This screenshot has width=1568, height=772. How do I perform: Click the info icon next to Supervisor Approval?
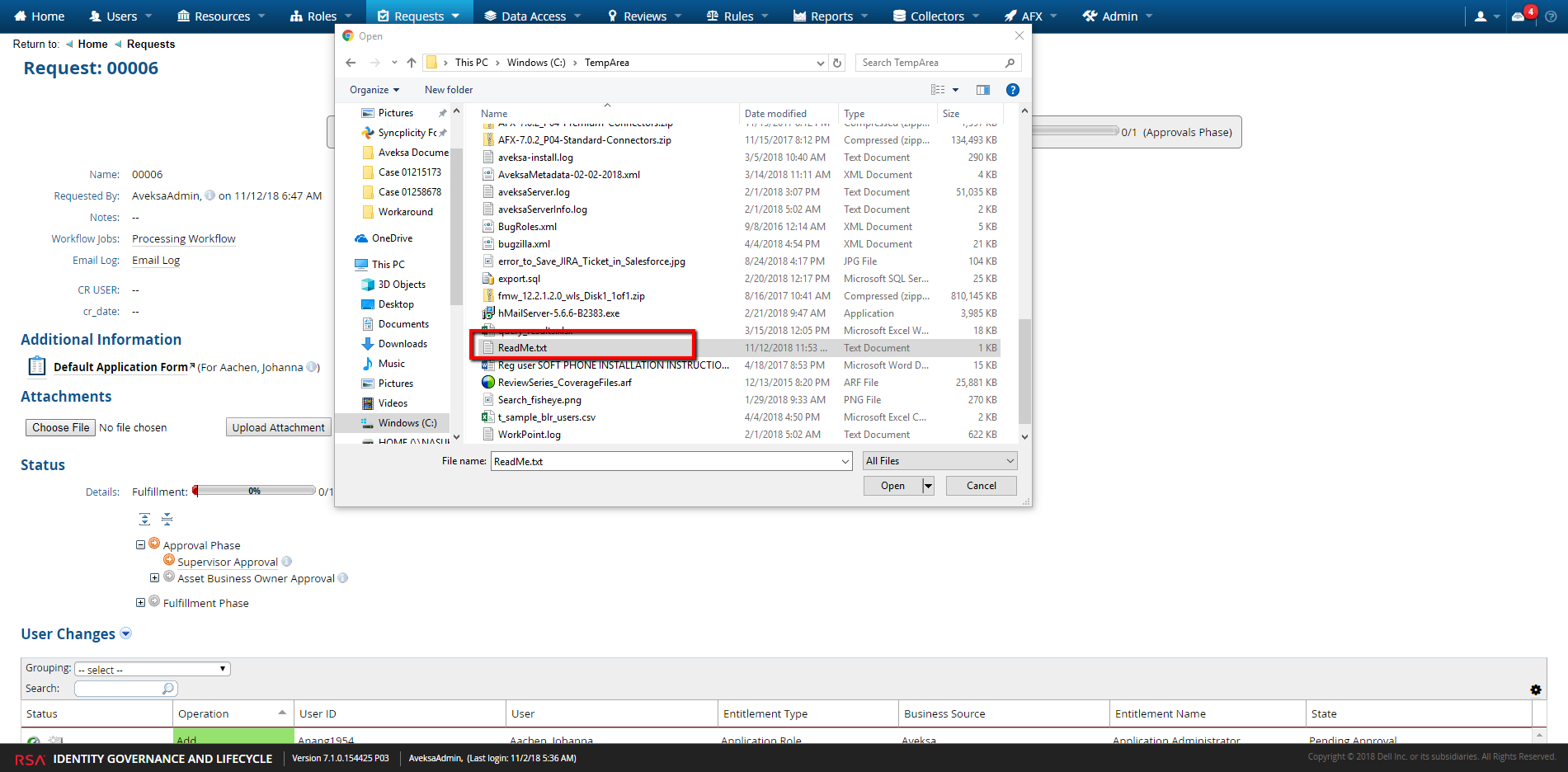point(286,561)
